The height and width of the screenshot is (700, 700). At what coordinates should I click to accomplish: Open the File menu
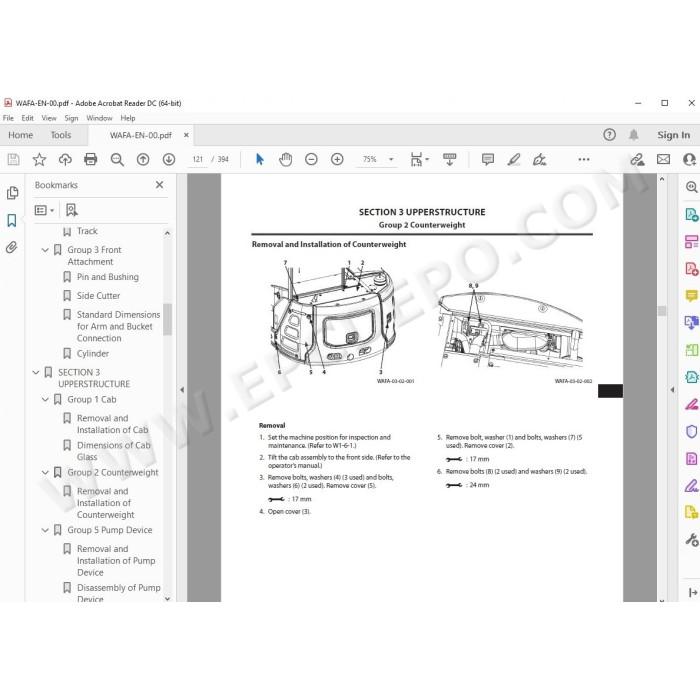click(8, 118)
